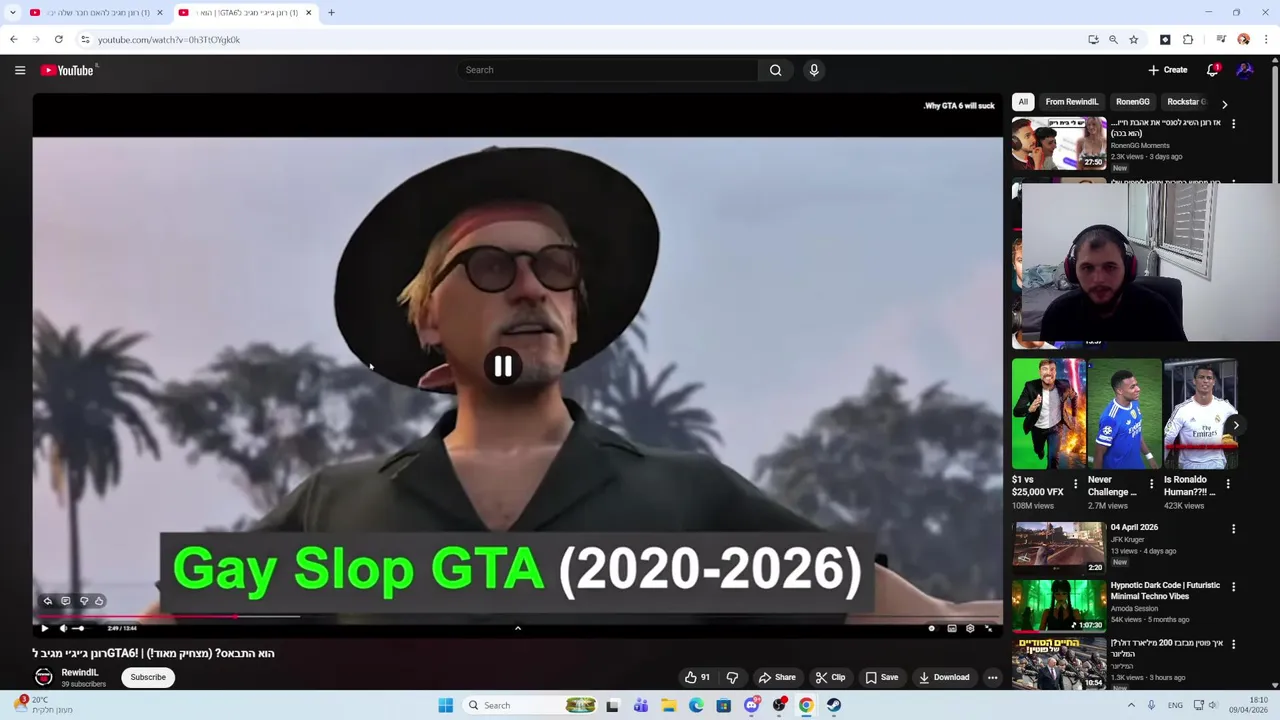Open tab search dropdown in Chrome
The image size is (1280, 720).
13,13
